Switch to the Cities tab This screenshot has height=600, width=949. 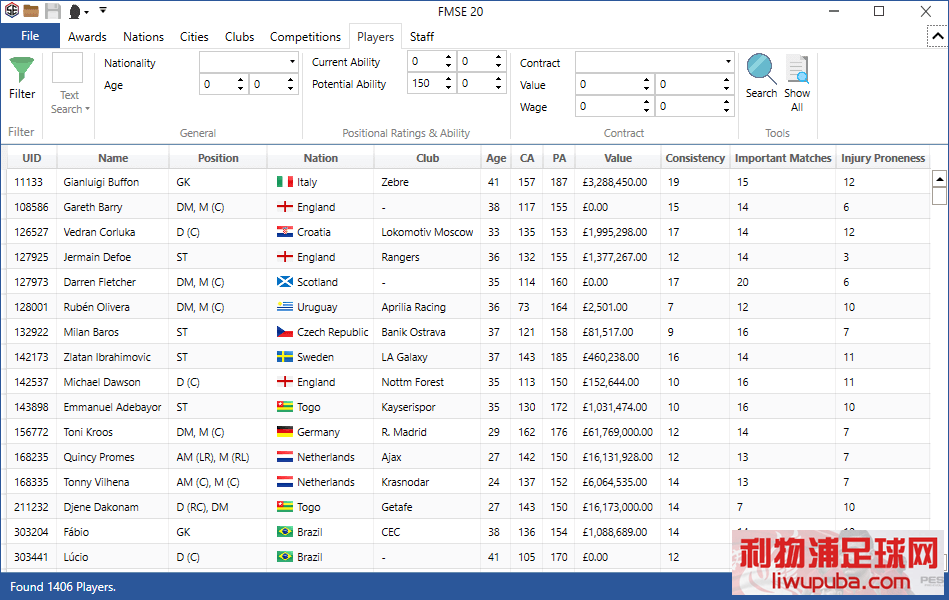click(x=194, y=37)
